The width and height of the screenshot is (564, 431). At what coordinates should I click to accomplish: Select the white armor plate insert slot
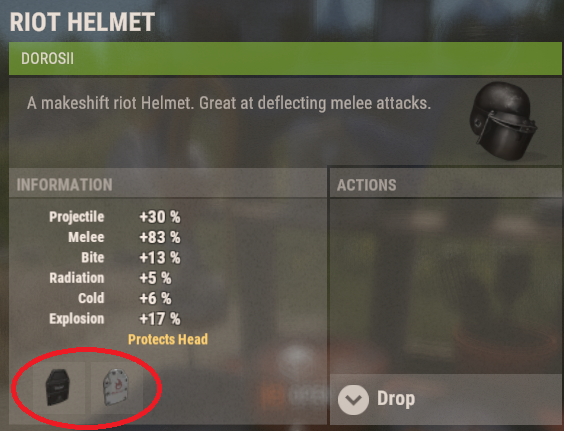pos(117,388)
